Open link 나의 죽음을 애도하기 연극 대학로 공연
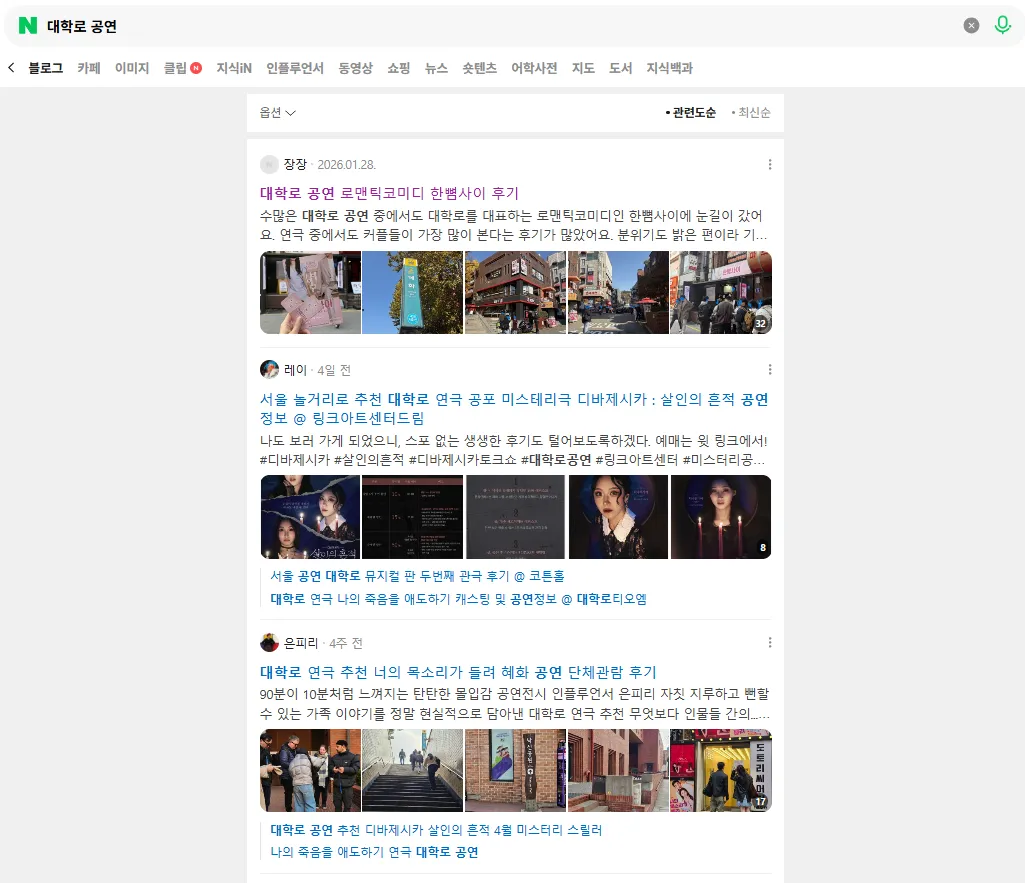The height and width of the screenshot is (883, 1025). 374,852
